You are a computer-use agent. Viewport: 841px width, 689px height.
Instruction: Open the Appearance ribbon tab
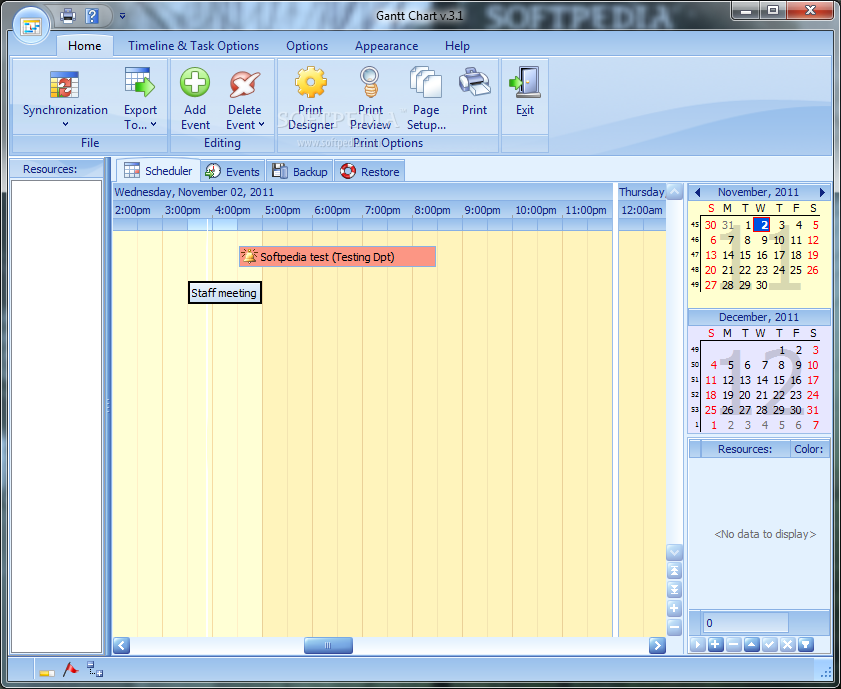click(387, 46)
